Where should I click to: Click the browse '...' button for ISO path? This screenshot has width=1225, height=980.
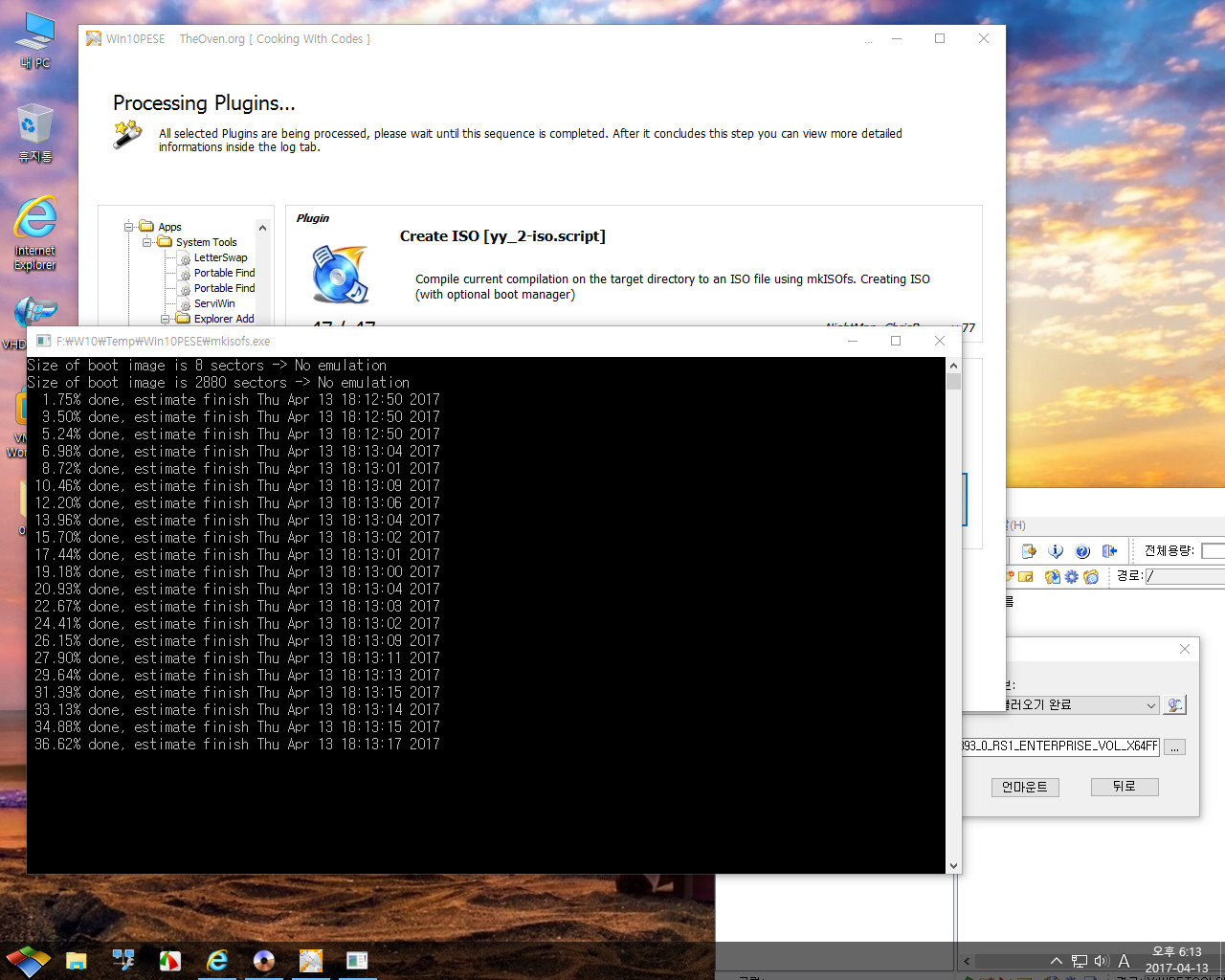point(1174,746)
